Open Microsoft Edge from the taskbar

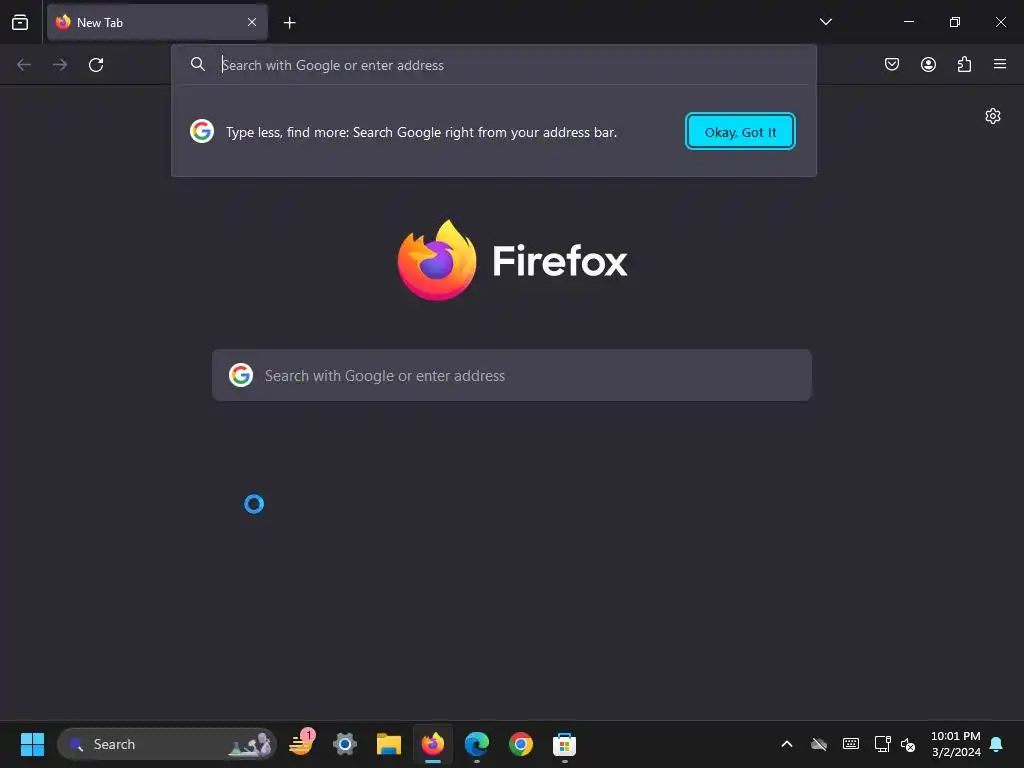tap(477, 744)
